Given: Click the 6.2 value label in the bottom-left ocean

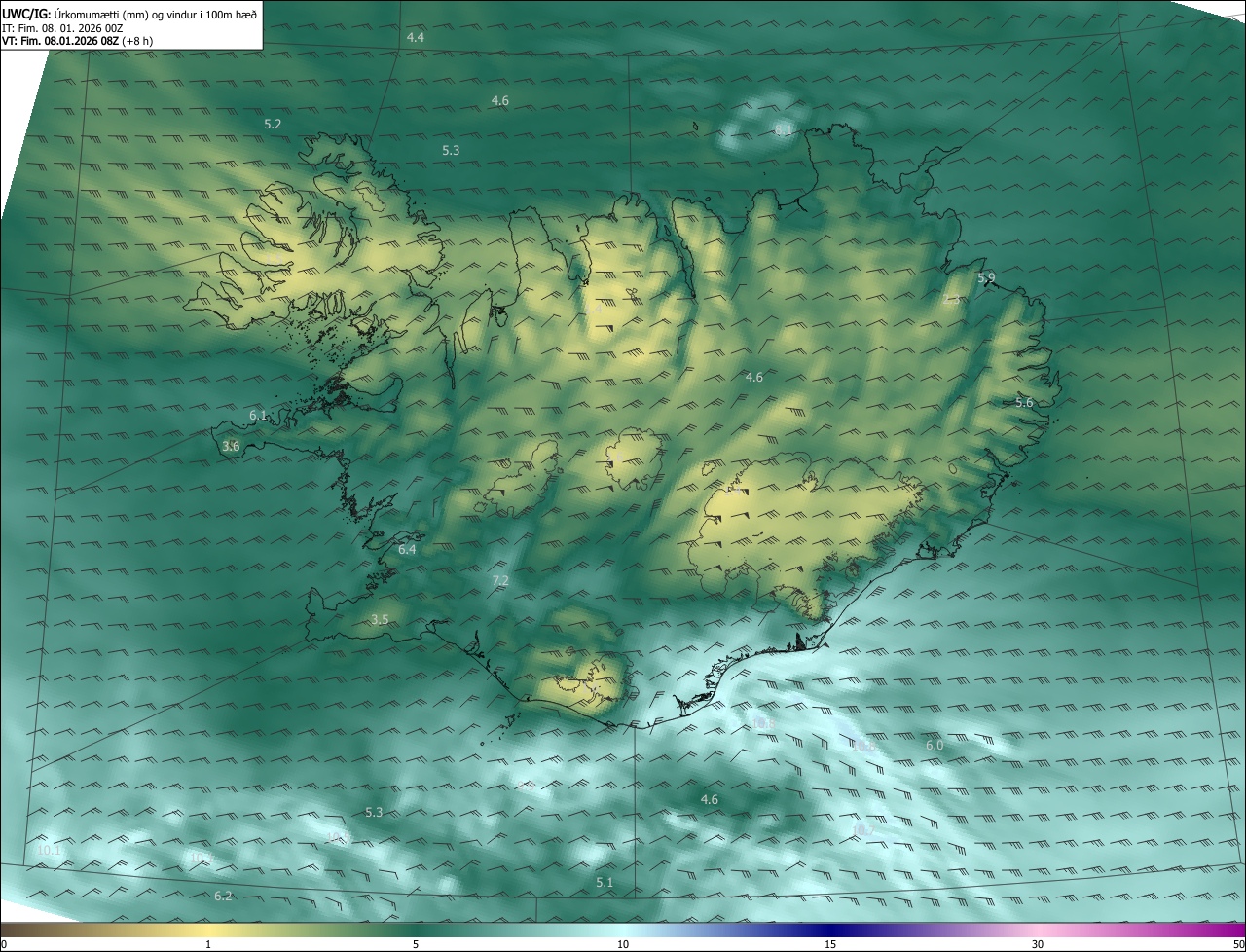Looking at the screenshot, I should 223,897.
